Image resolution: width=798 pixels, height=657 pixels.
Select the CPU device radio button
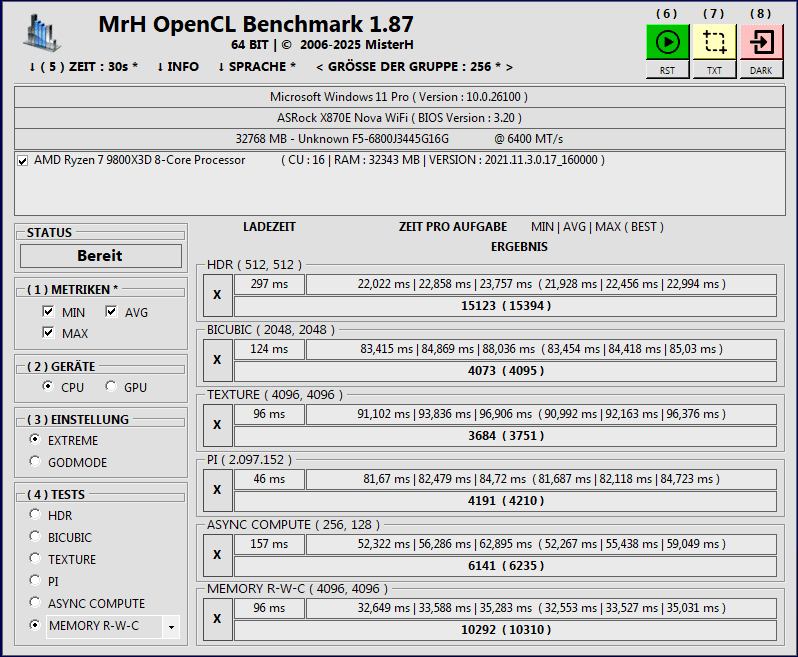[x=48, y=386]
